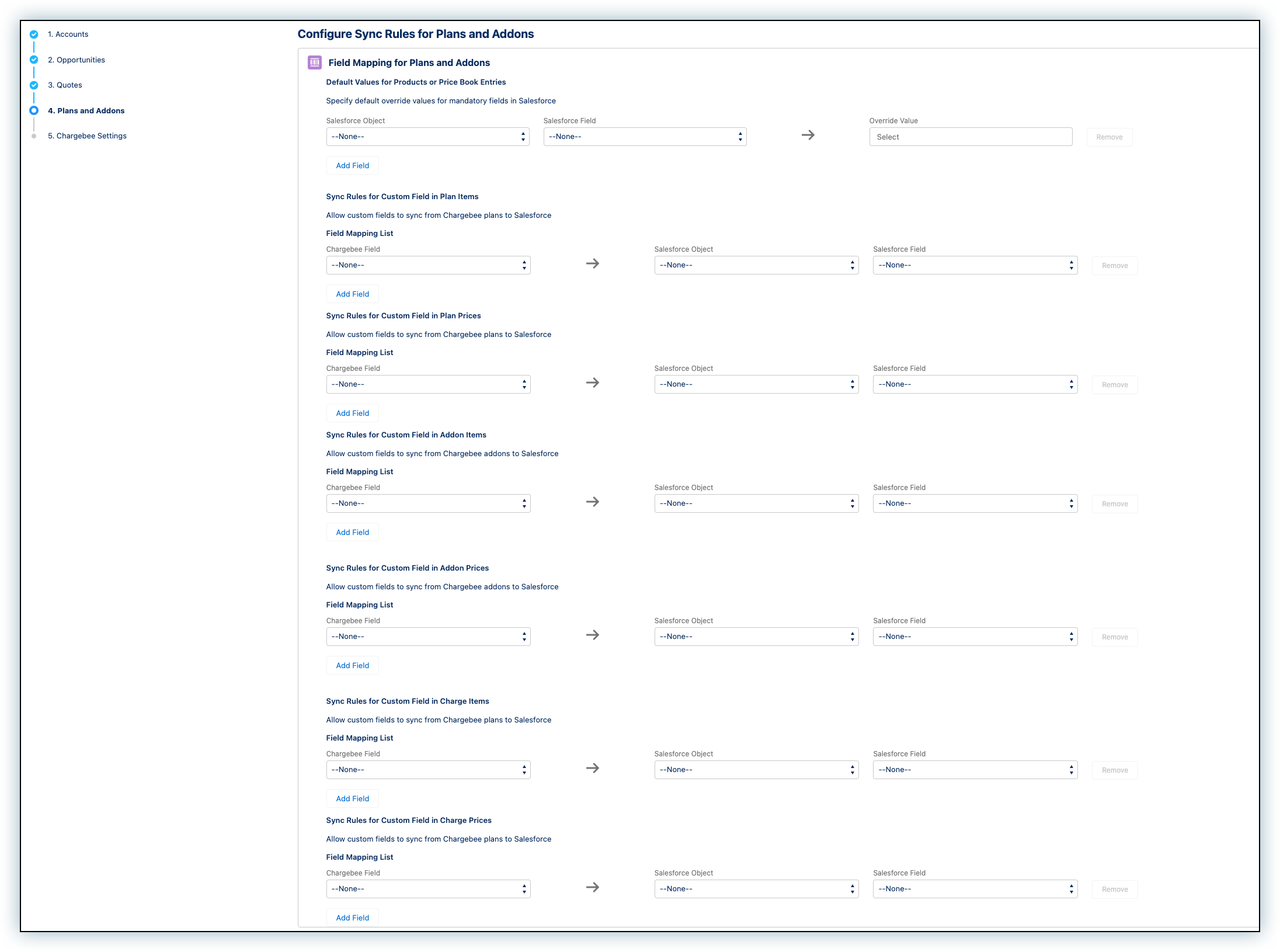
Task: Click the Quotes step checkmark icon
Action: (34, 85)
